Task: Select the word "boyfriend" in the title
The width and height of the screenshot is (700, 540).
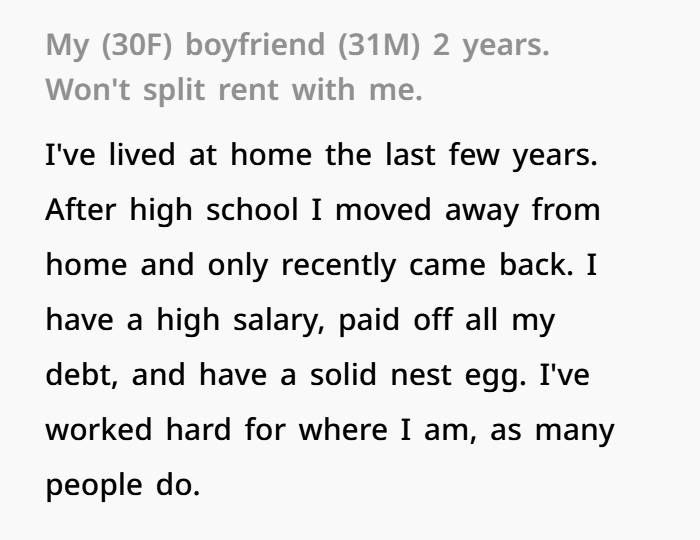Action: pos(255,46)
